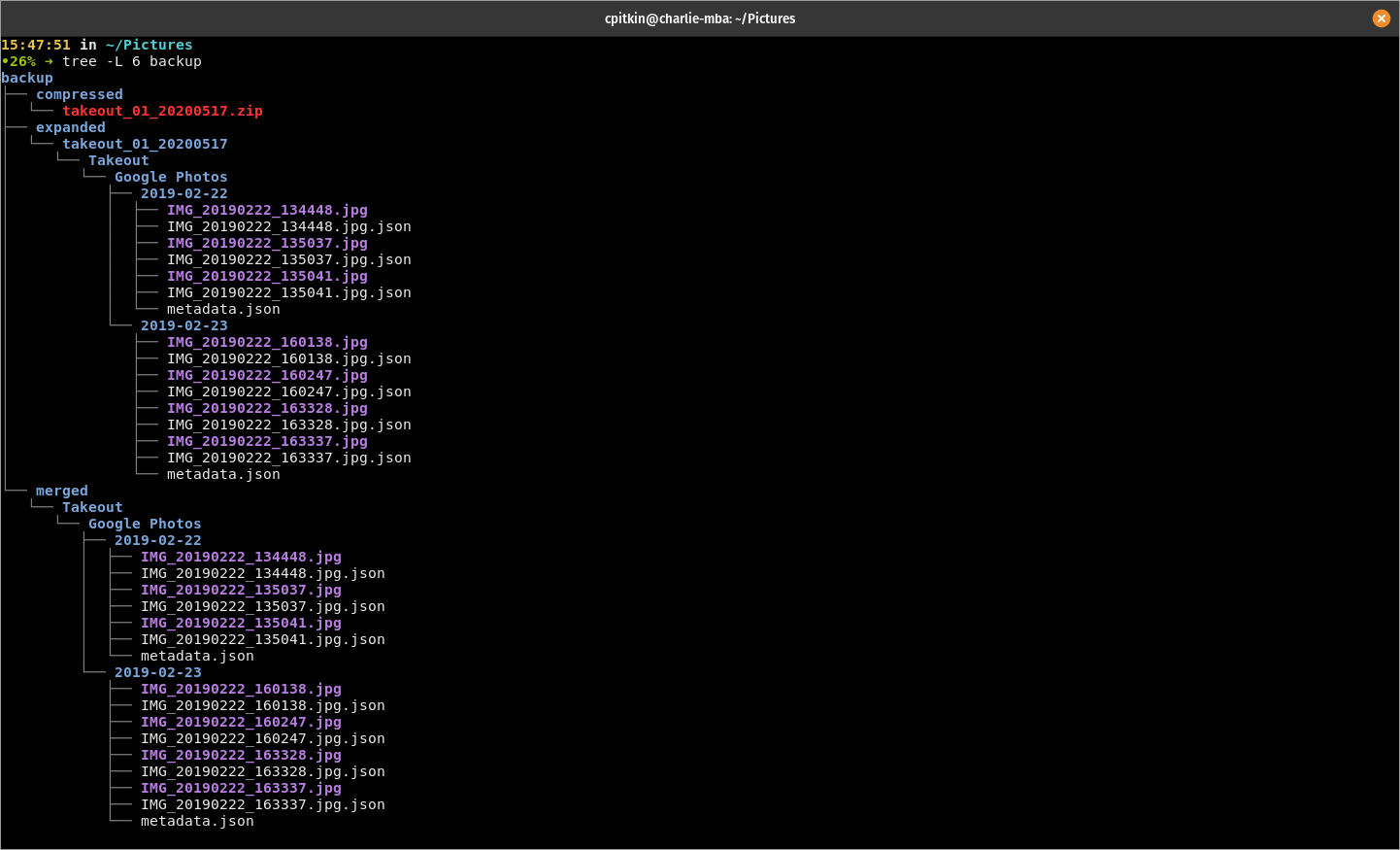The image size is (1400, 850).
Task: Click IMG_20190222_163337.jpg.json in the merged tree
Action: click(263, 804)
